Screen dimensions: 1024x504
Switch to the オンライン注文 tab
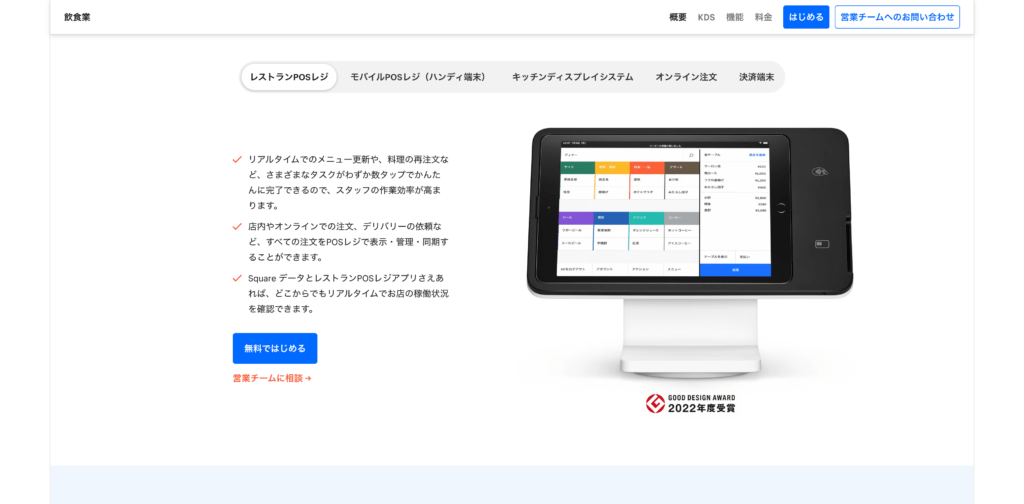pyautogui.click(x=686, y=77)
